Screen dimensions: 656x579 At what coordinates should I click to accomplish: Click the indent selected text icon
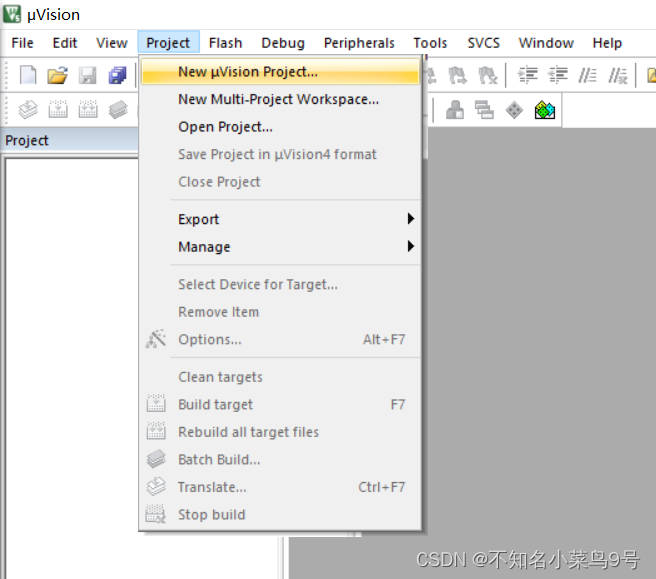click(x=528, y=76)
